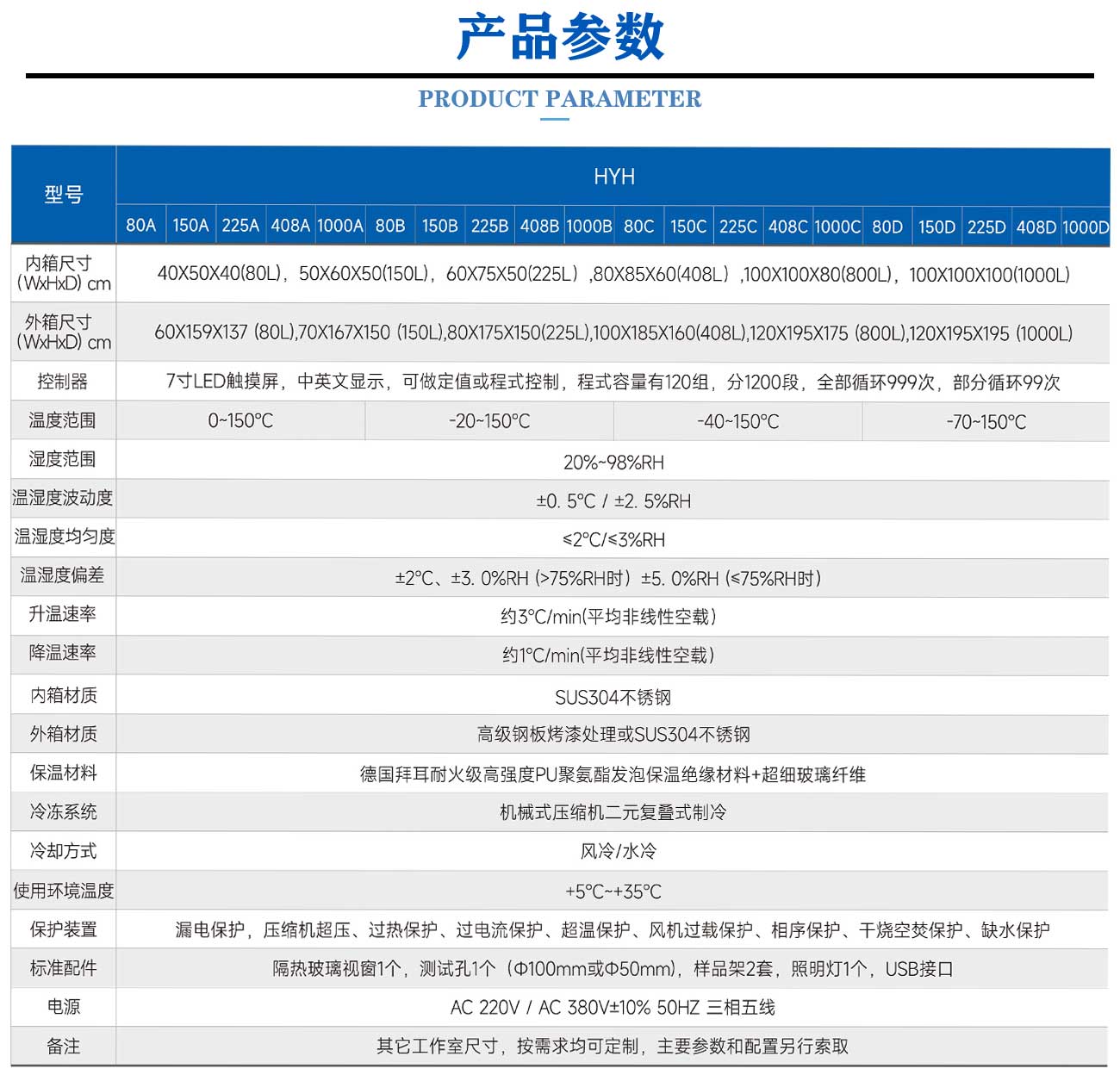Click the 温度范围 row label

click(x=63, y=420)
